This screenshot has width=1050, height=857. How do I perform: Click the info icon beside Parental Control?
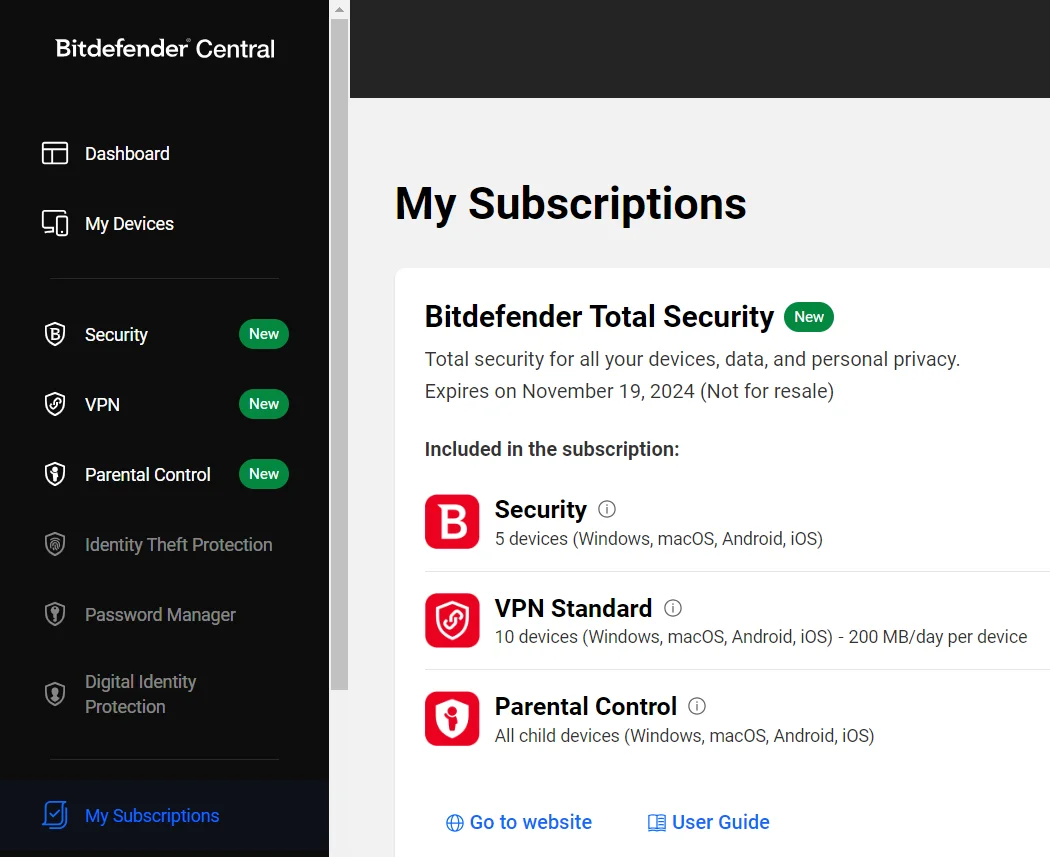(x=697, y=706)
